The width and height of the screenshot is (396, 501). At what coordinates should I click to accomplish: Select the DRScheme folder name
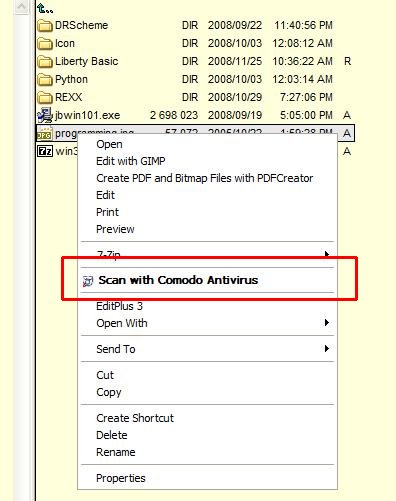pos(81,25)
